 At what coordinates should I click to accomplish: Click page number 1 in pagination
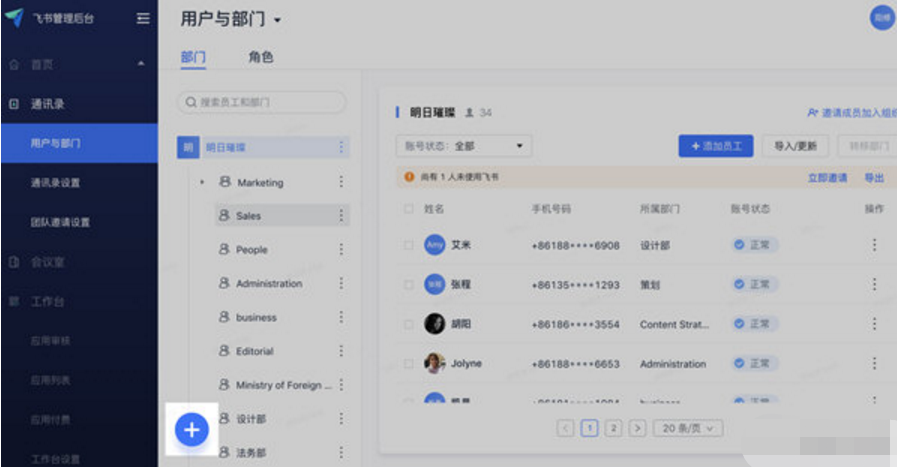point(589,428)
